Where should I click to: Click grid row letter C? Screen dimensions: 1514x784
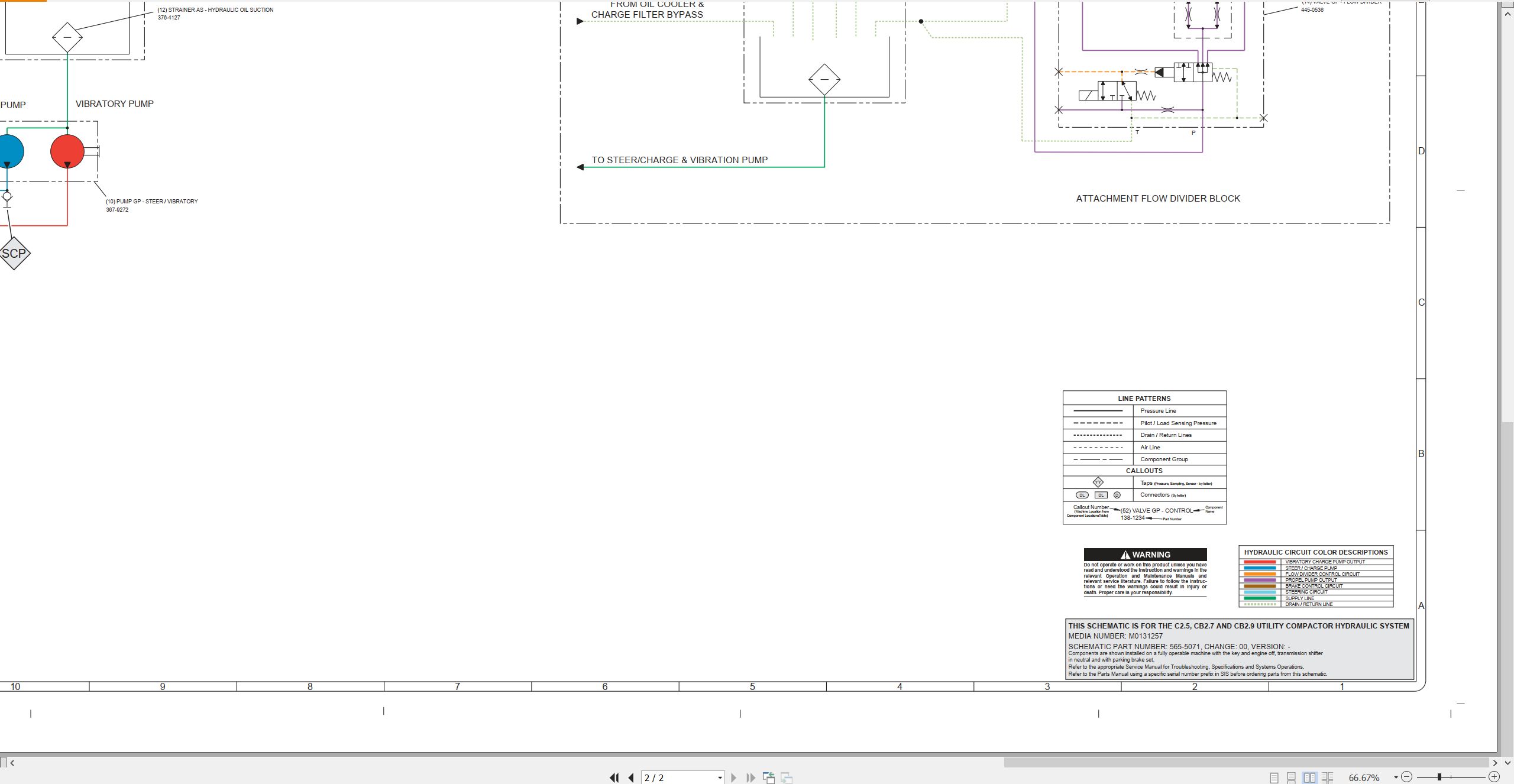[1421, 302]
